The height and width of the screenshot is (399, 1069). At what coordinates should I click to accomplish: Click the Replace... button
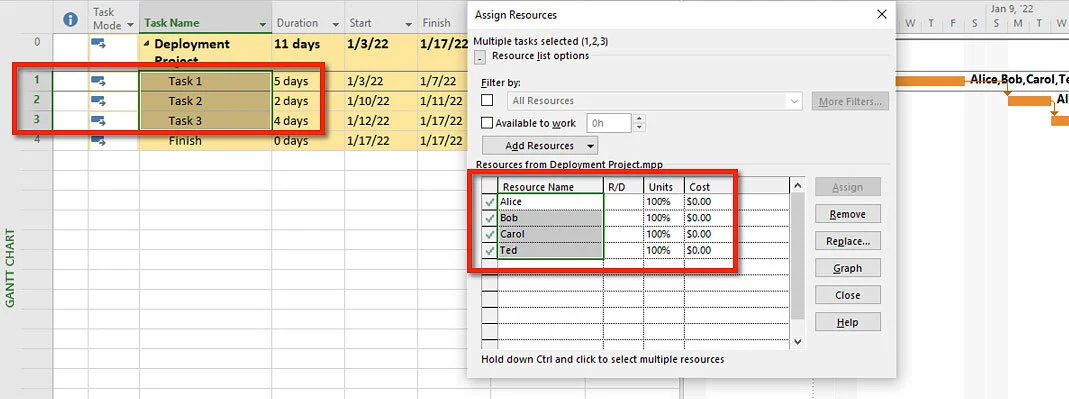847,241
